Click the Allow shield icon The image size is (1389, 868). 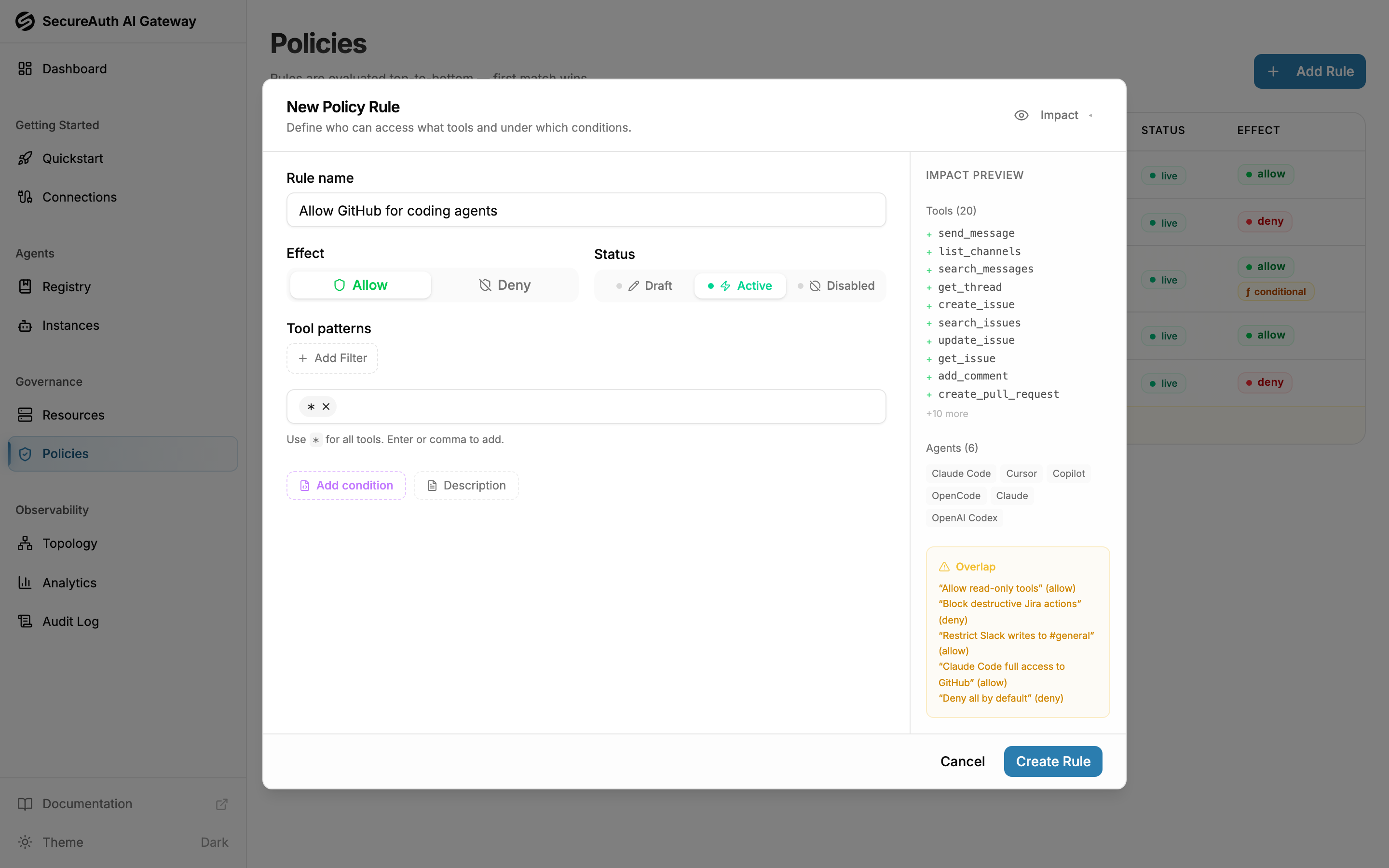tap(339, 285)
